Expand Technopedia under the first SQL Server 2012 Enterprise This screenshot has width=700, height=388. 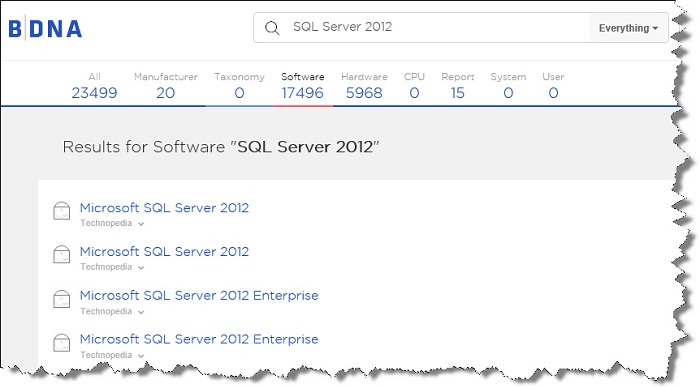coord(112,311)
